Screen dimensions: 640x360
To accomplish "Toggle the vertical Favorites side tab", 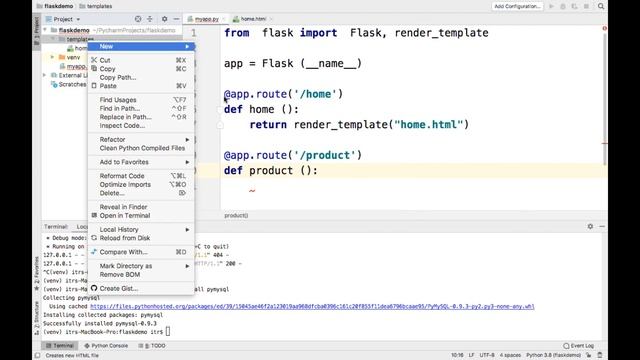I will pos(36,273).
